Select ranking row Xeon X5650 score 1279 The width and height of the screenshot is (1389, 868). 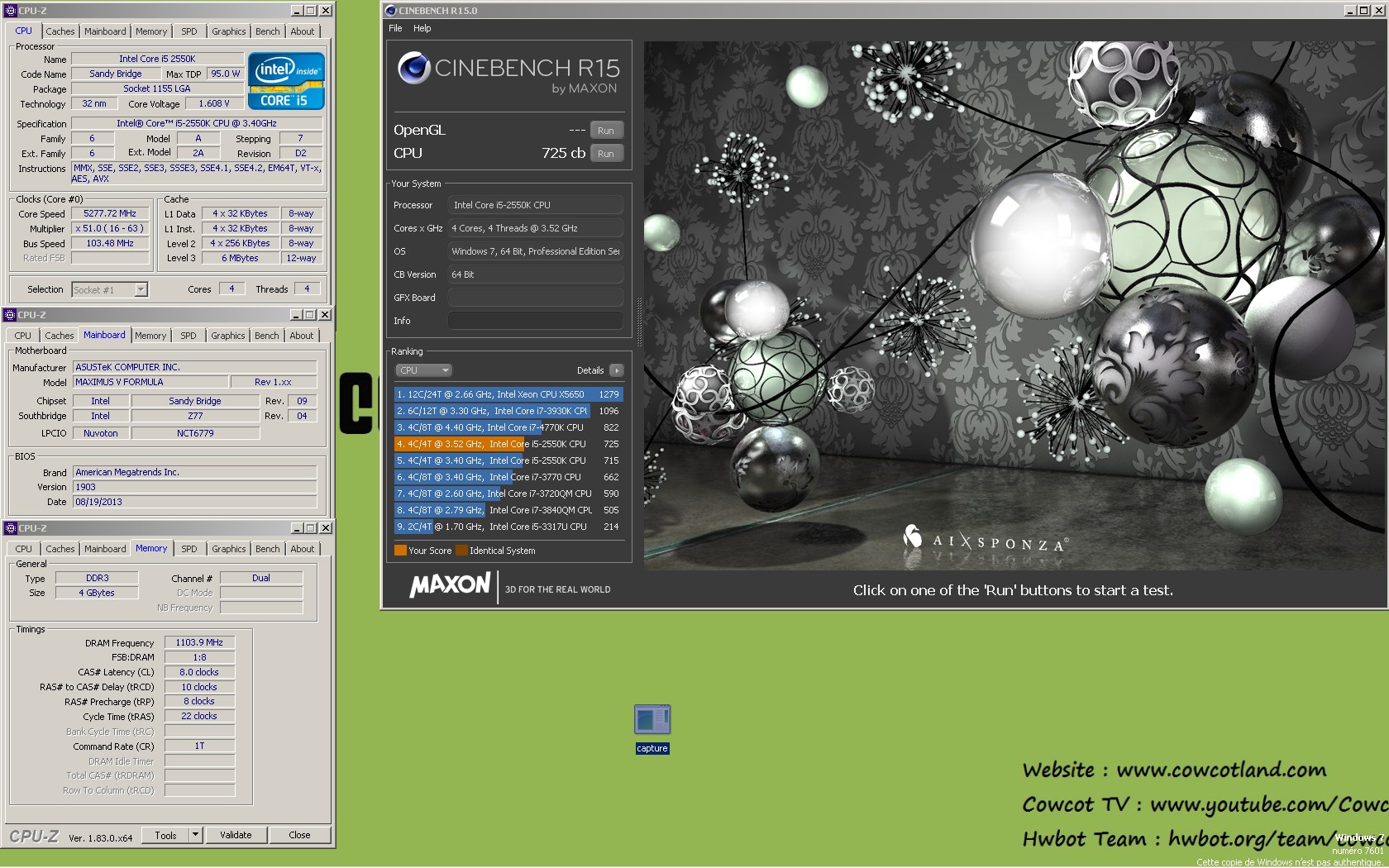pyautogui.click(x=508, y=394)
